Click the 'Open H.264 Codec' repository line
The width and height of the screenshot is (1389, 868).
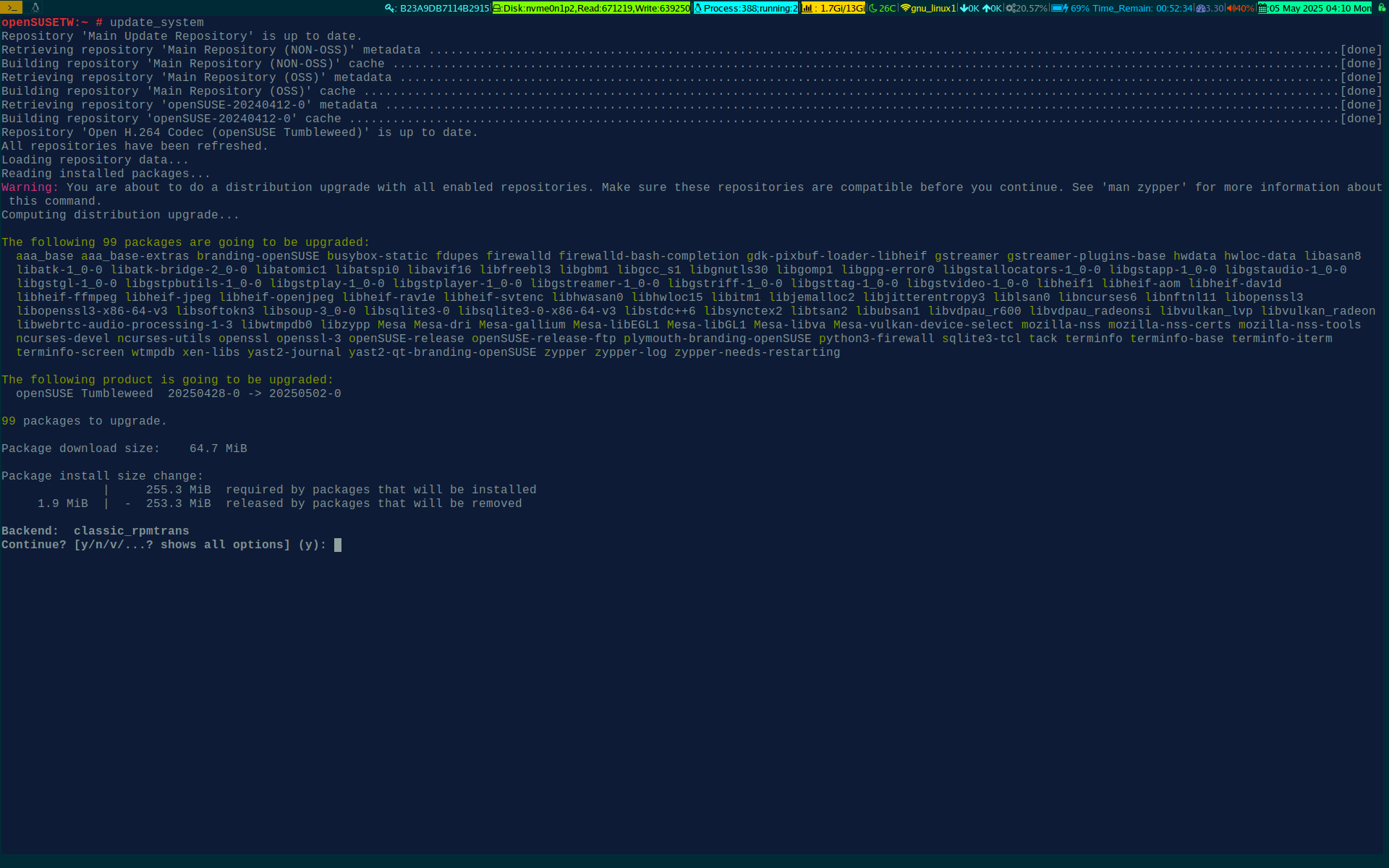point(240,132)
